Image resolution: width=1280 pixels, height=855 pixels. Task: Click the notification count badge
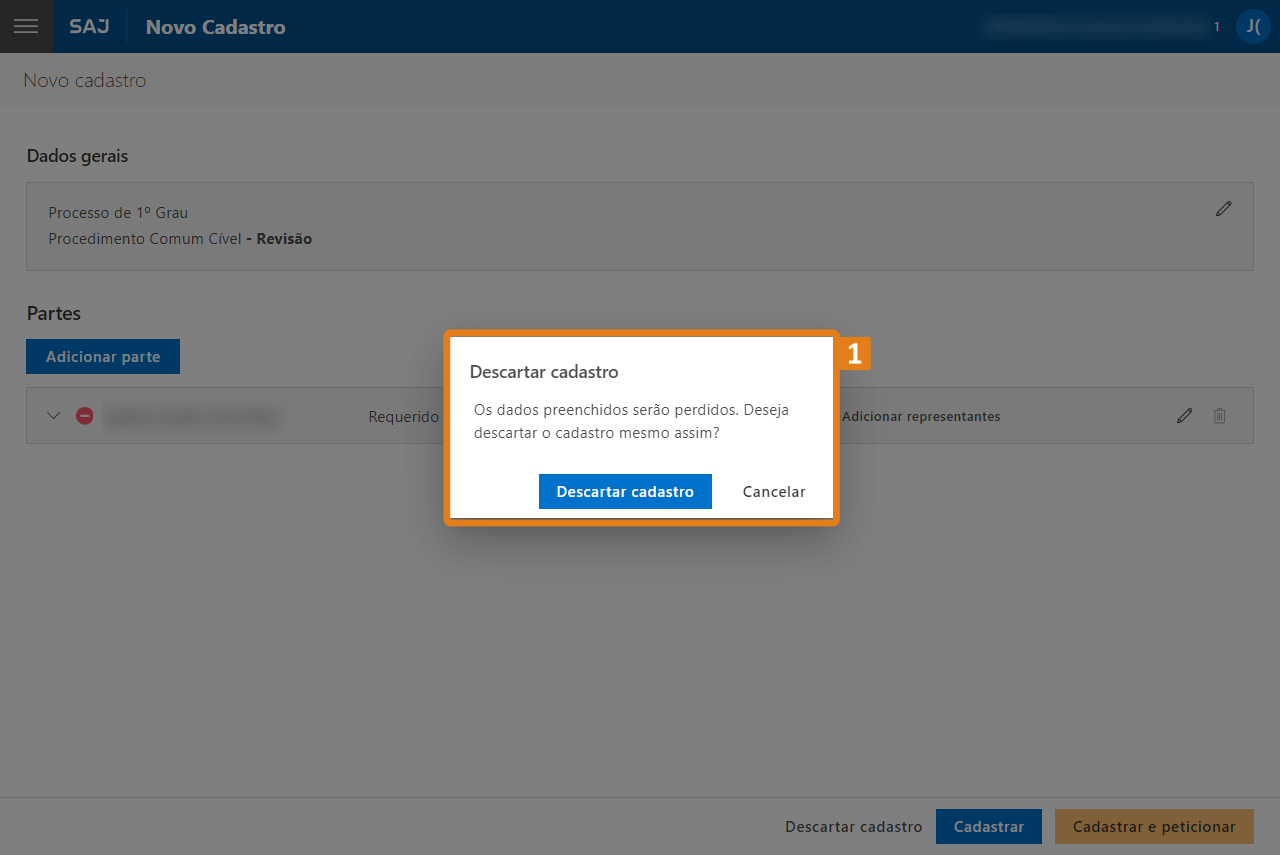(x=1217, y=27)
